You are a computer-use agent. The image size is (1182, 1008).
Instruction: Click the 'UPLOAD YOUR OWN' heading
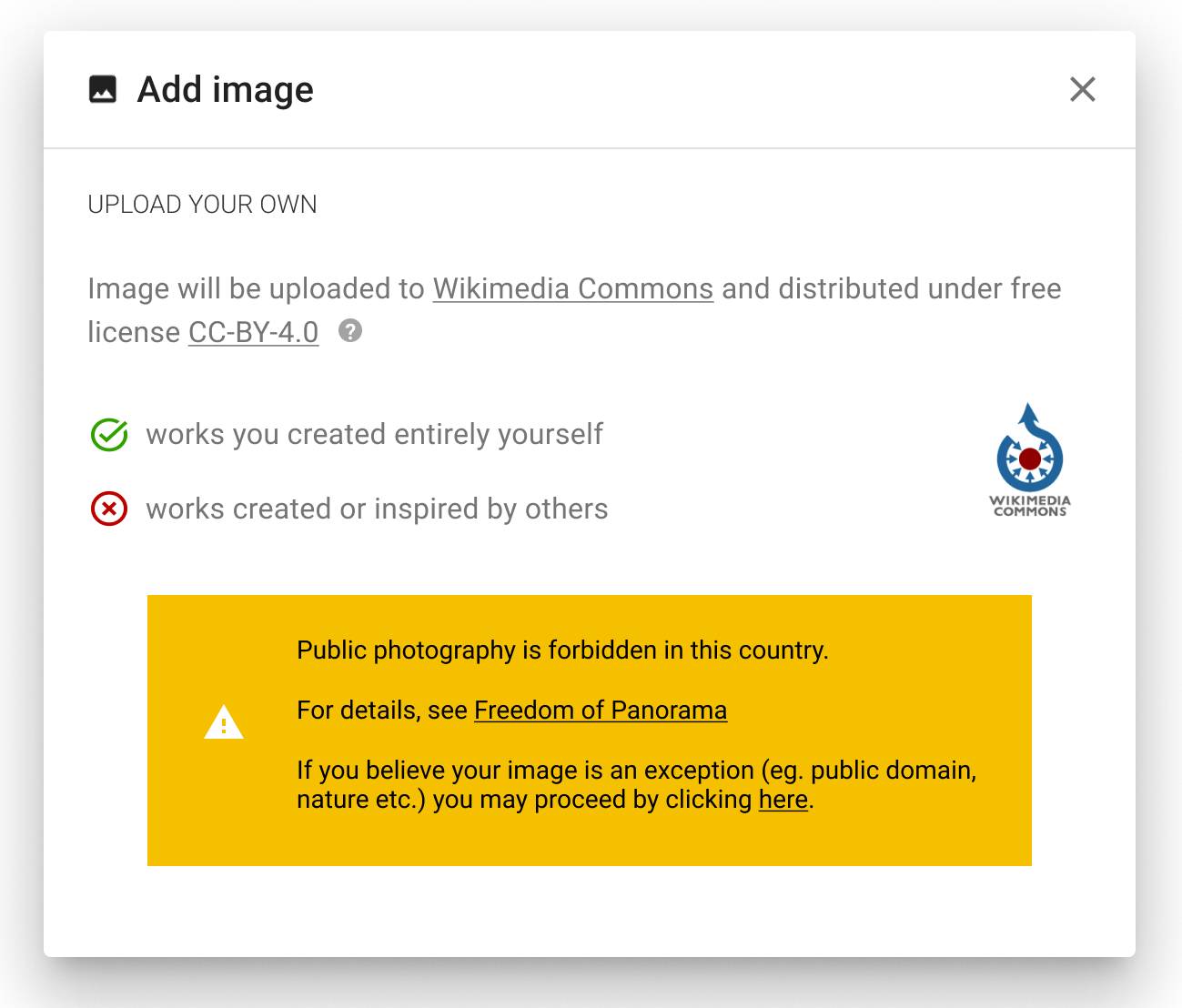point(202,205)
